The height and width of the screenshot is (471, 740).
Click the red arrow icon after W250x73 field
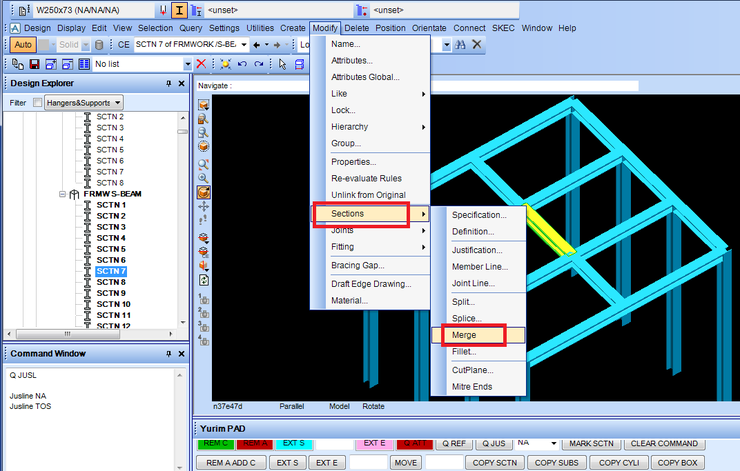point(163,10)
